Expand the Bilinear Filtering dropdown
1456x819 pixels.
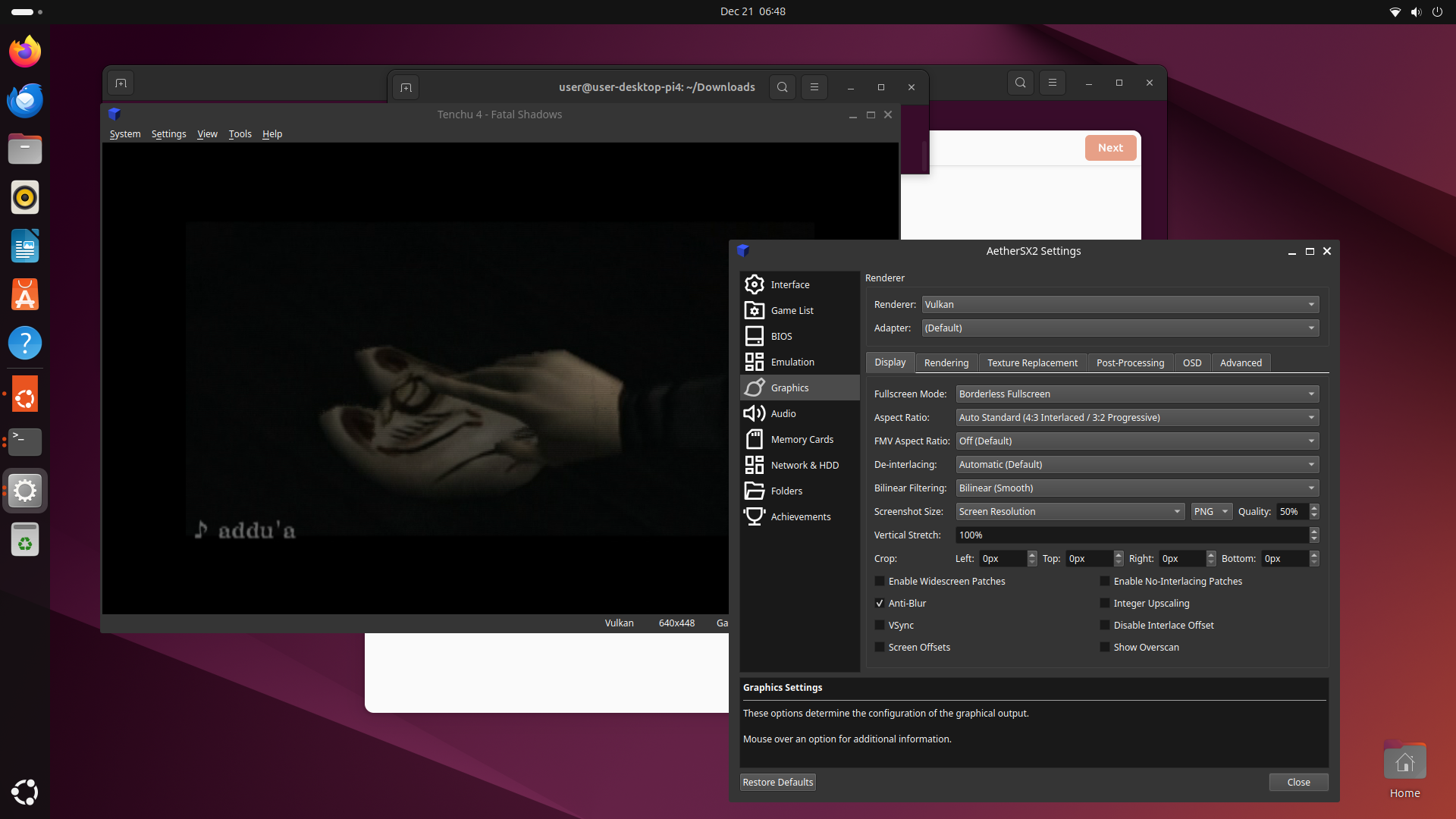[1136, 488]
